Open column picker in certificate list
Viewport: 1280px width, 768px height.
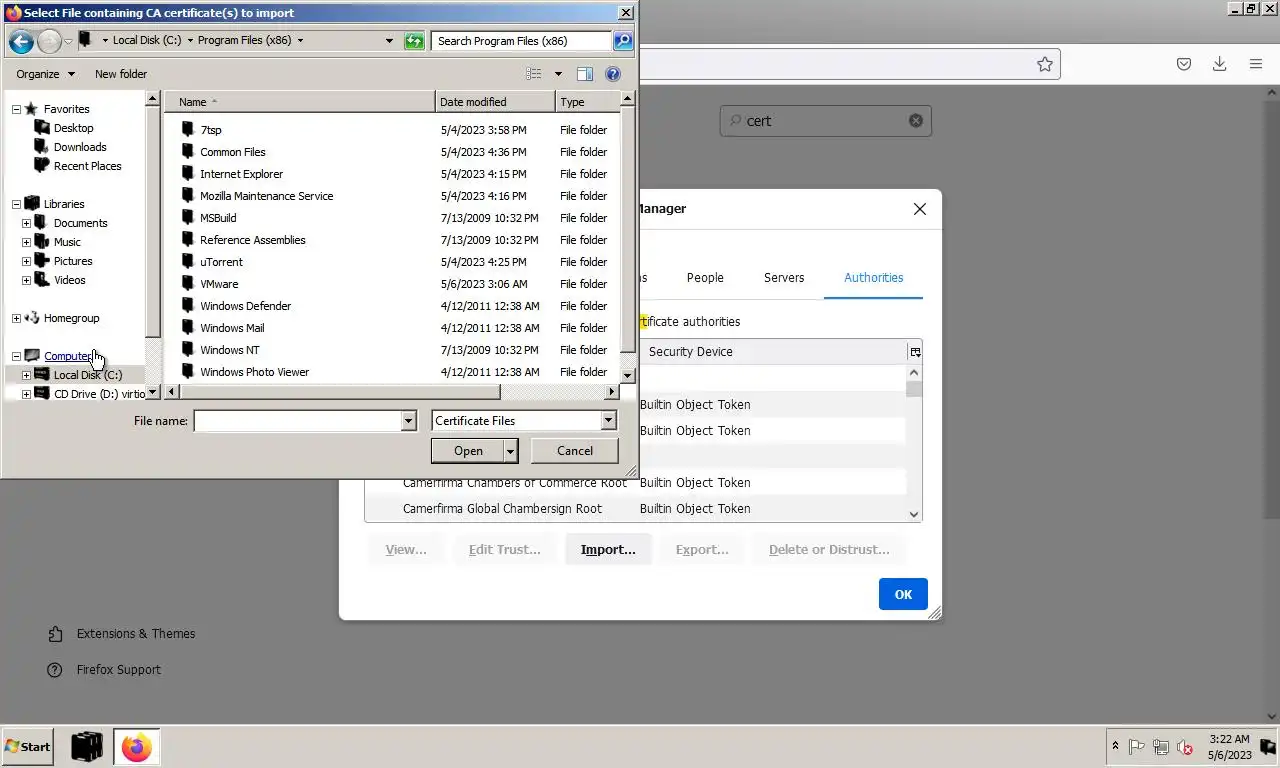tap(915, 352)
